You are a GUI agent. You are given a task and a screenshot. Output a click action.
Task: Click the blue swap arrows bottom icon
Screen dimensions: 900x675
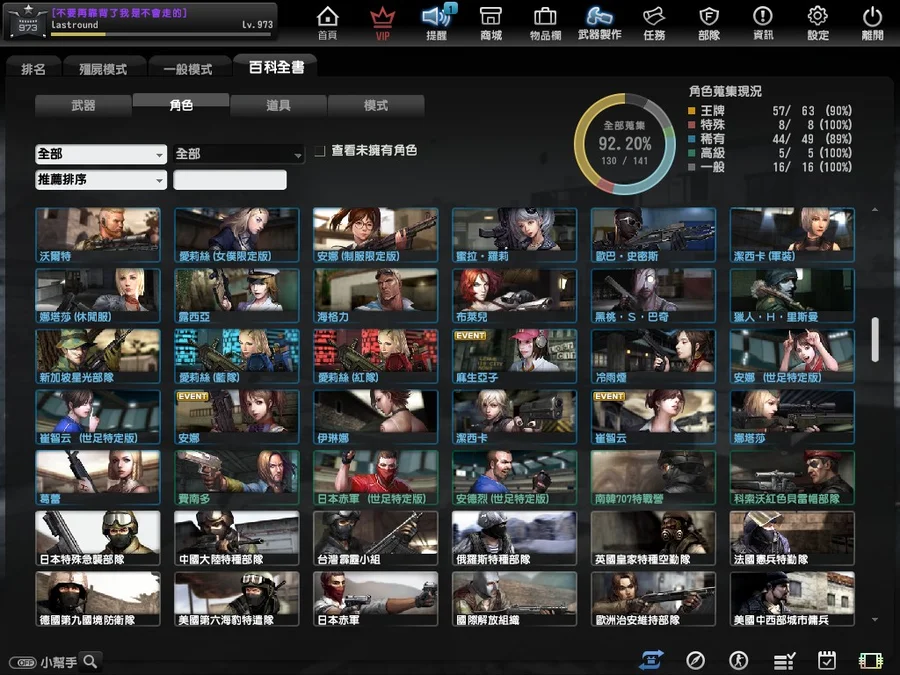651,661
